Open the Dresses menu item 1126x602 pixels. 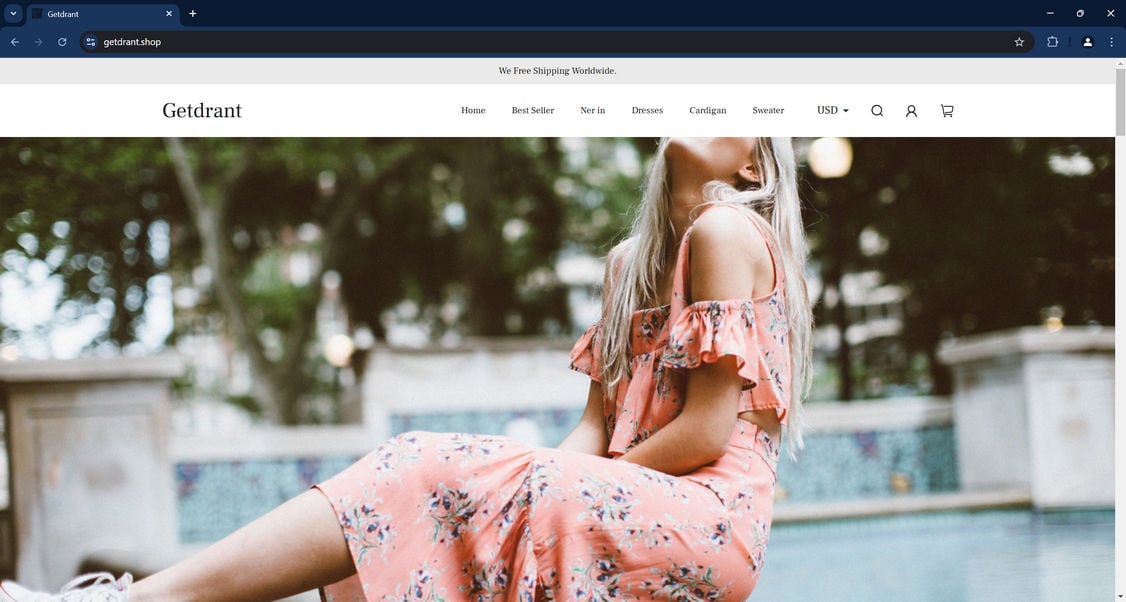[x=647, y=111]
